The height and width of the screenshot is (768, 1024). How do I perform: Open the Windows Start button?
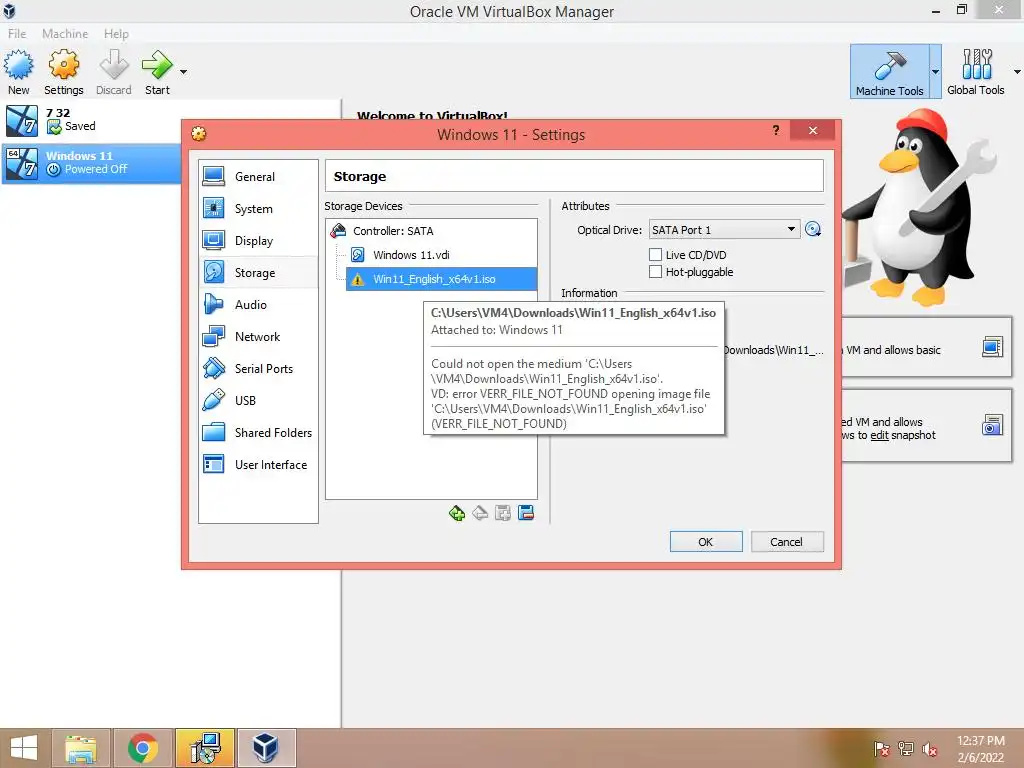24,748
